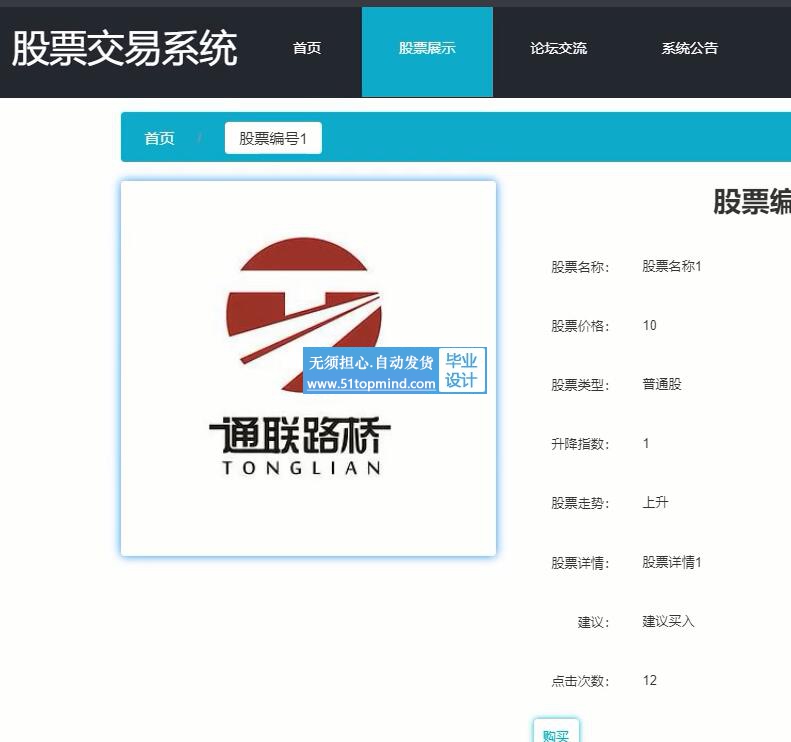
Task: Click the 建议买入 recommendation text
Action: (x=668, y=621)
